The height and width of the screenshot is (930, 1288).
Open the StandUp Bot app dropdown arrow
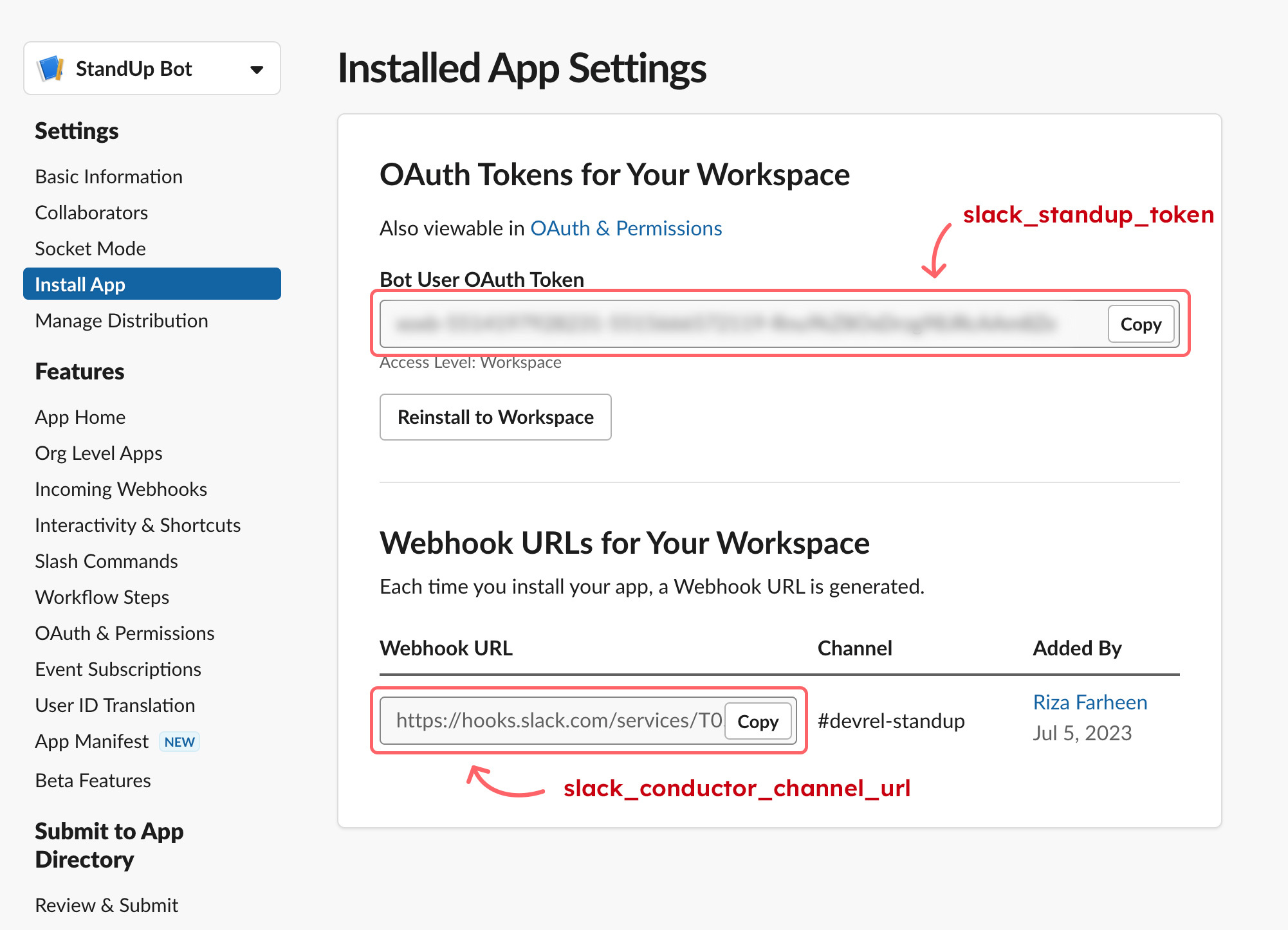[x=257, y=69]
